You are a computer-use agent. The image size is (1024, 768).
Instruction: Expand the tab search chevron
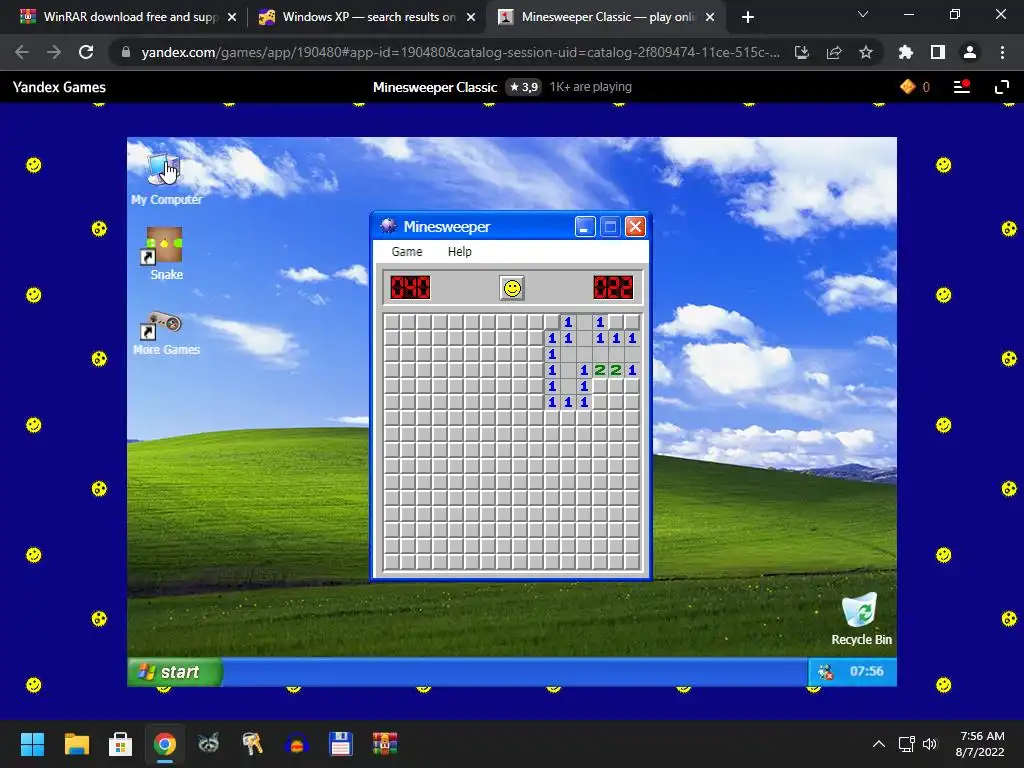[863, 14]
